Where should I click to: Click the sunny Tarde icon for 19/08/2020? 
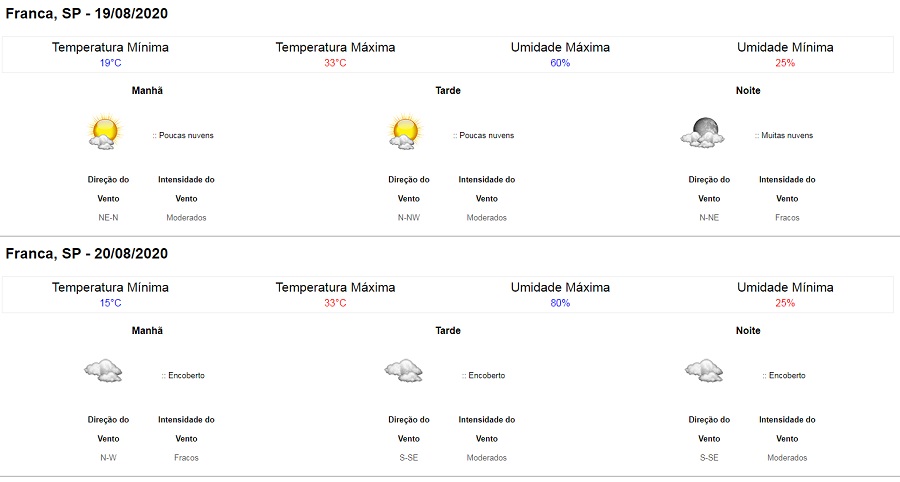(x=405, y=133)
